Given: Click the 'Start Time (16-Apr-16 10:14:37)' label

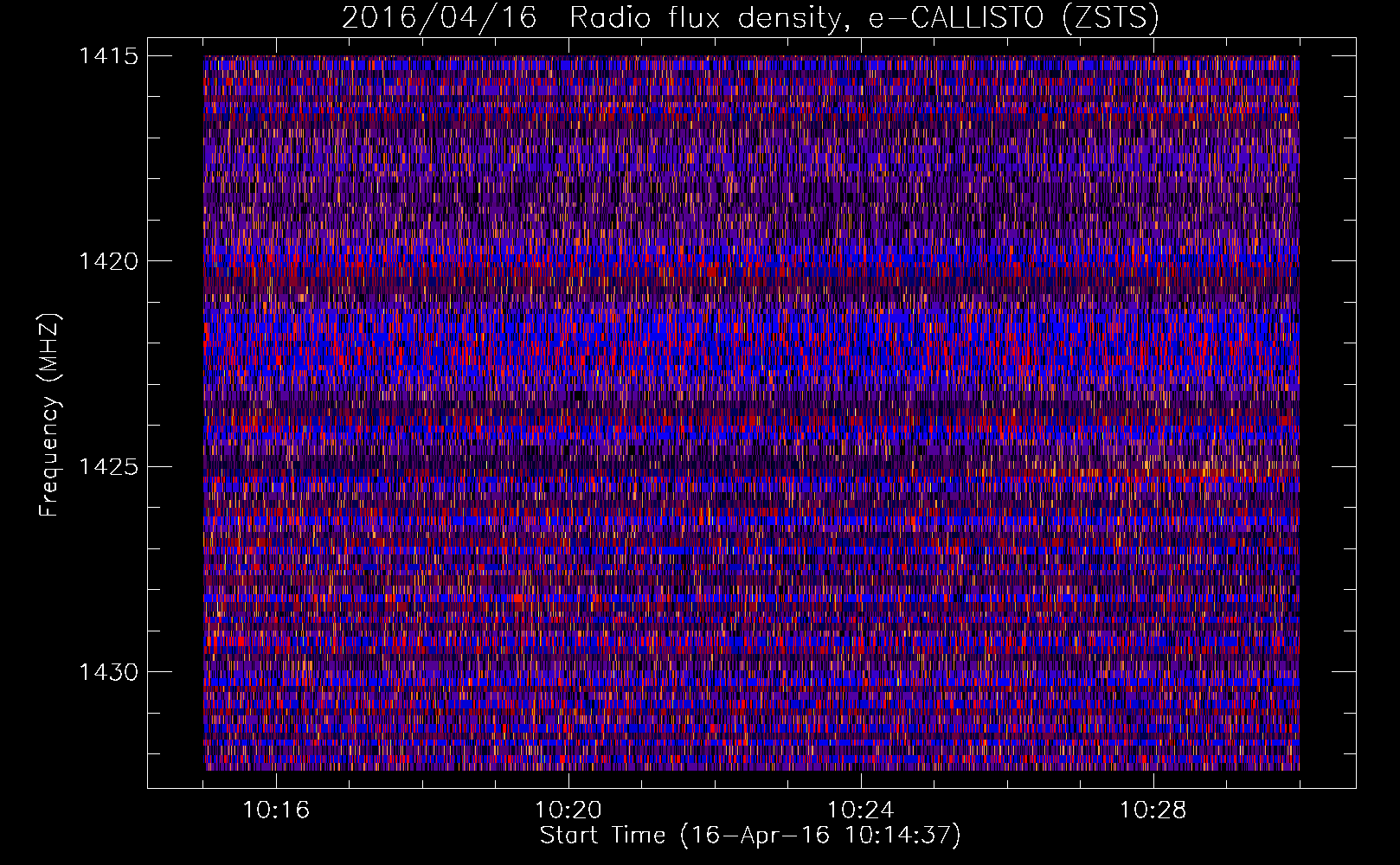Looking at the screenshot, I should point(750,836).
